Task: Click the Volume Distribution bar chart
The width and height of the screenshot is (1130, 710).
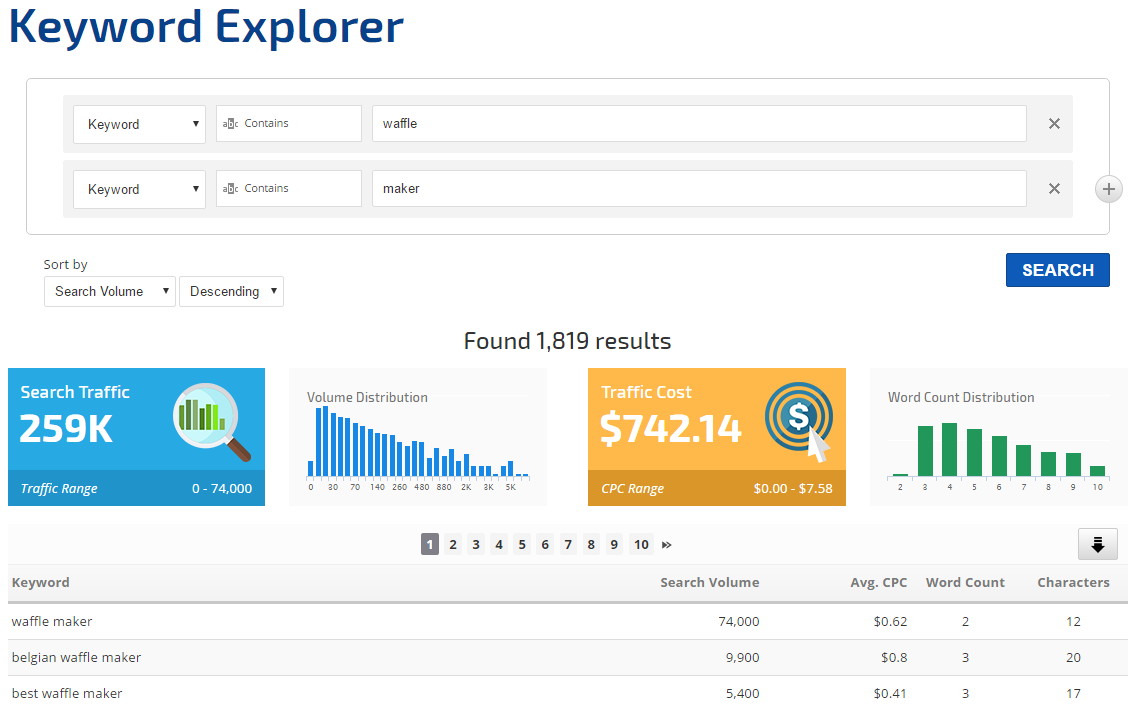Action: 418,442
